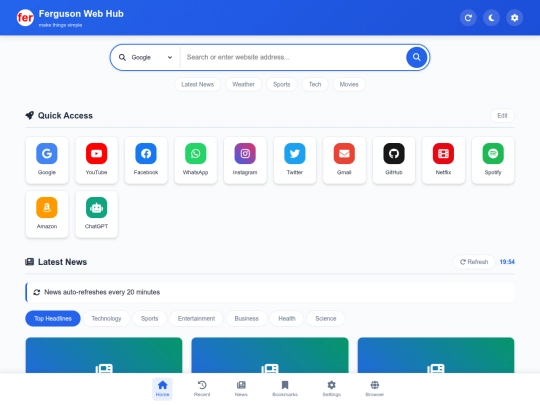The height and width of the screenshot is (405, 540).
Task: Open the Facebook shortcut
Action: [x=146, y=160]
